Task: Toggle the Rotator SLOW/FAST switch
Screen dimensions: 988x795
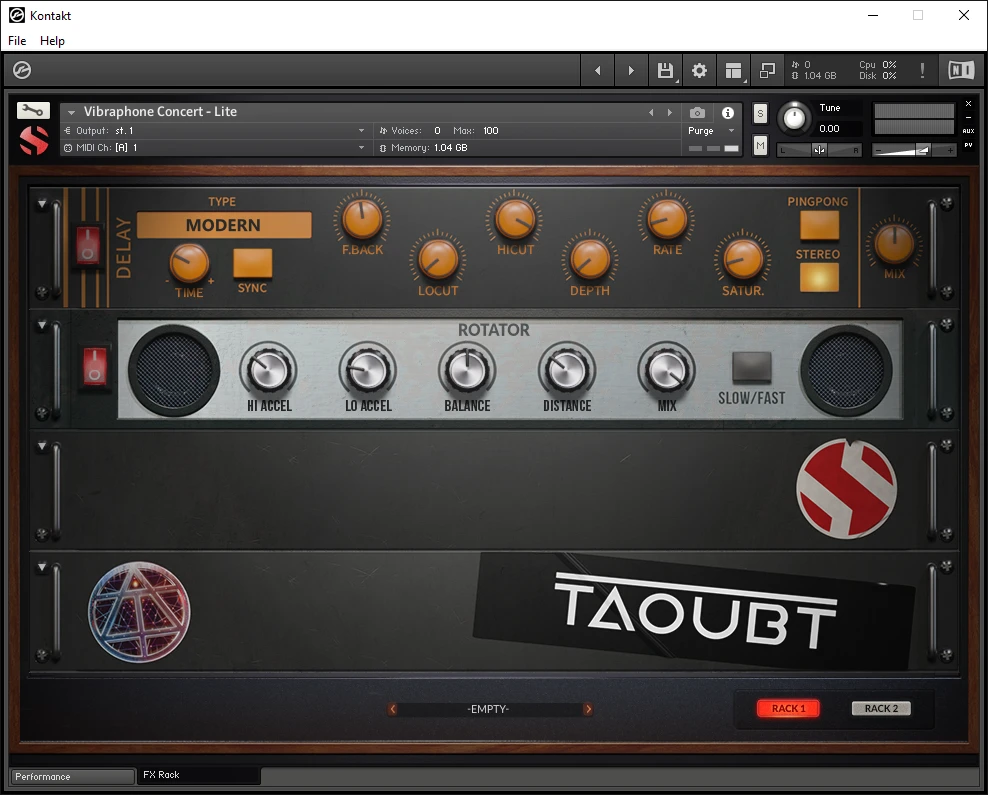Action: [x=752, y=367]
